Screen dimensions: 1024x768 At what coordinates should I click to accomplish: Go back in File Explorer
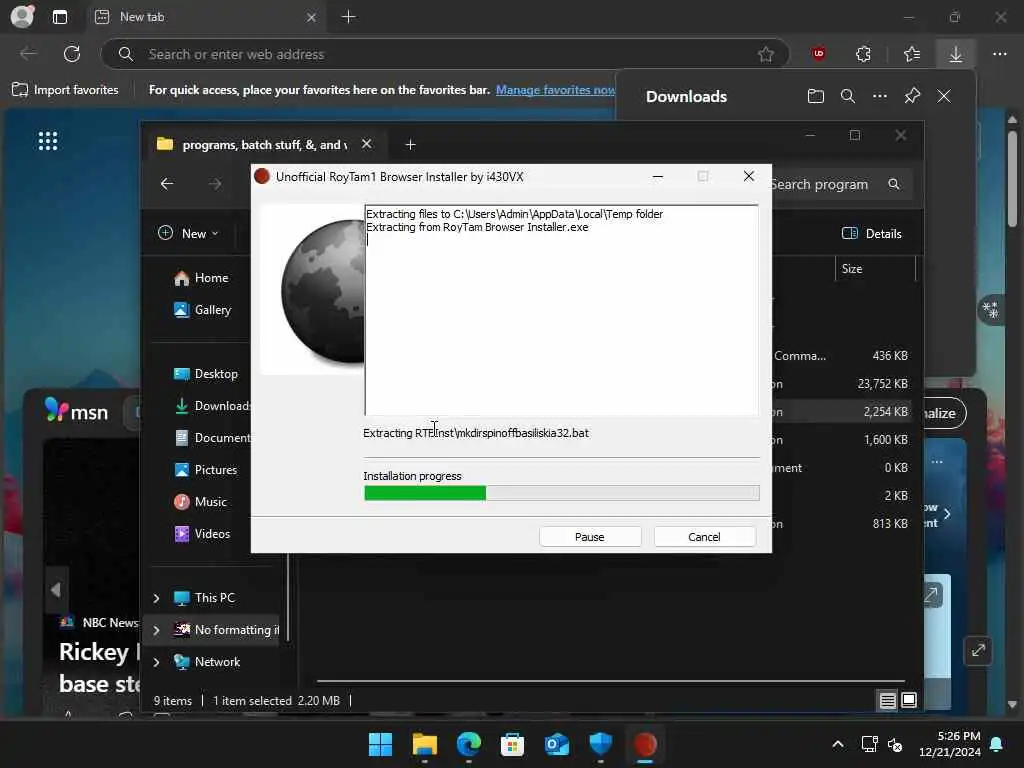167,184
